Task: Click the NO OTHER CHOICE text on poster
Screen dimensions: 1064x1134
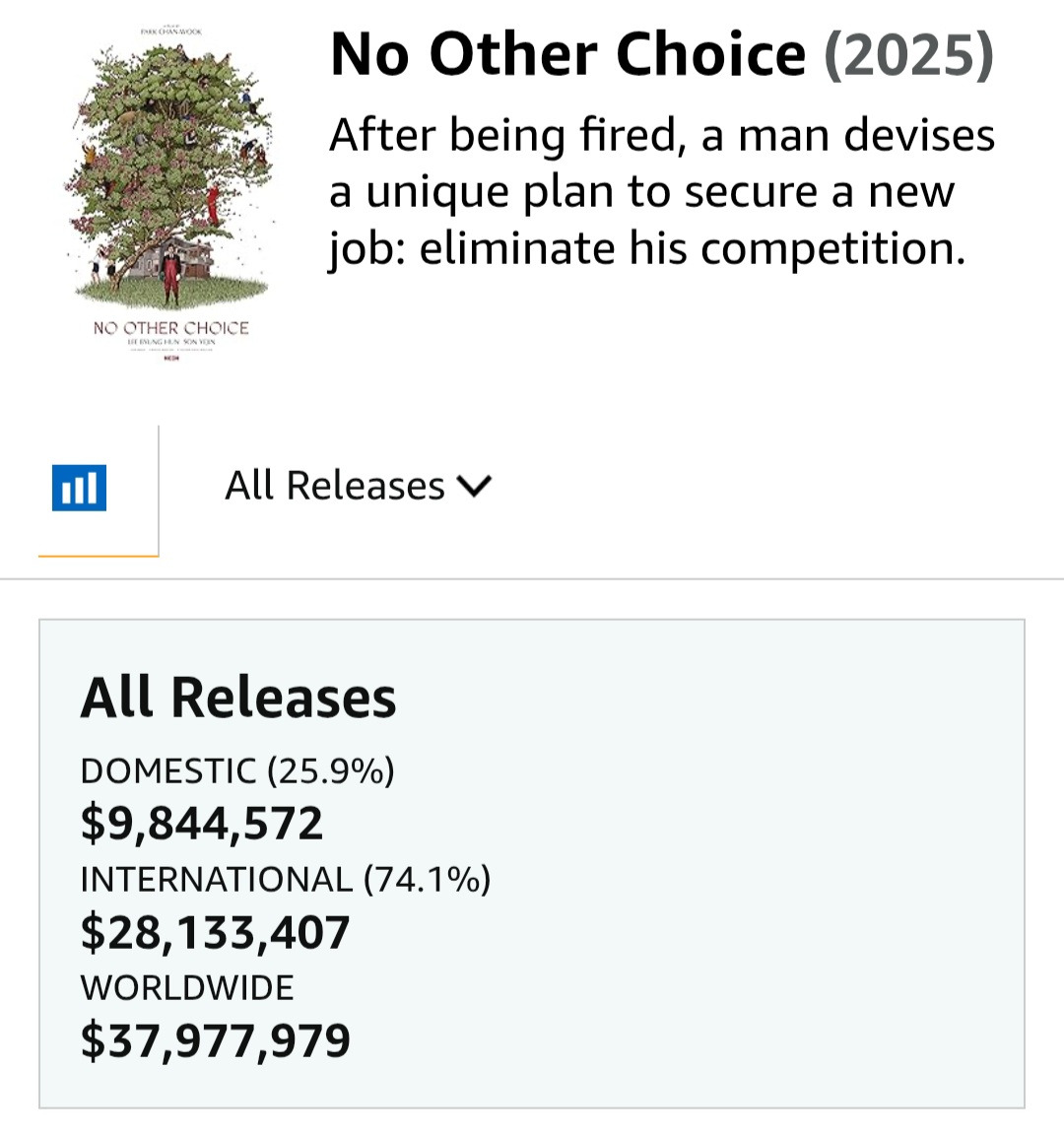Action: [x=170, y=328]
